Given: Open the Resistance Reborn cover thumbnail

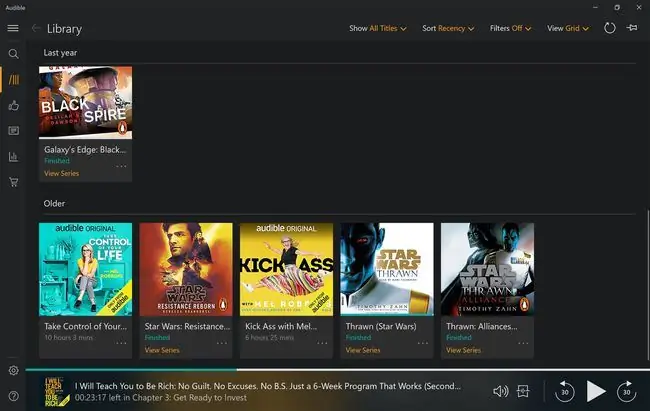Looking at the screenshot, I should 186,269.
